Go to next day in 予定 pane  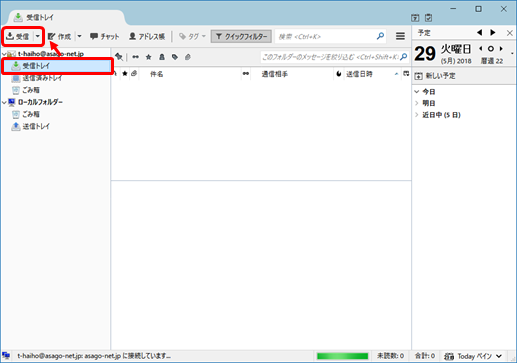[493, 32]
